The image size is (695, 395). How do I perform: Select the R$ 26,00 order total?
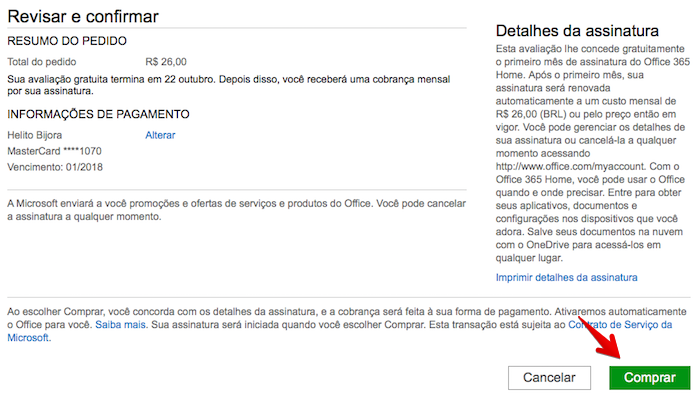tap(166, 62)
